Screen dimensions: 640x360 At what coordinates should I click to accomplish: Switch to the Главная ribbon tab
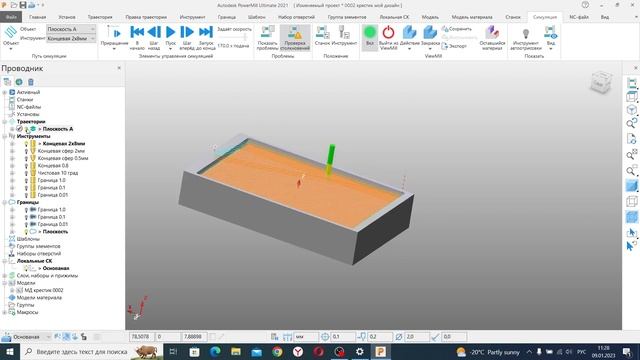(x=38, y=17)
